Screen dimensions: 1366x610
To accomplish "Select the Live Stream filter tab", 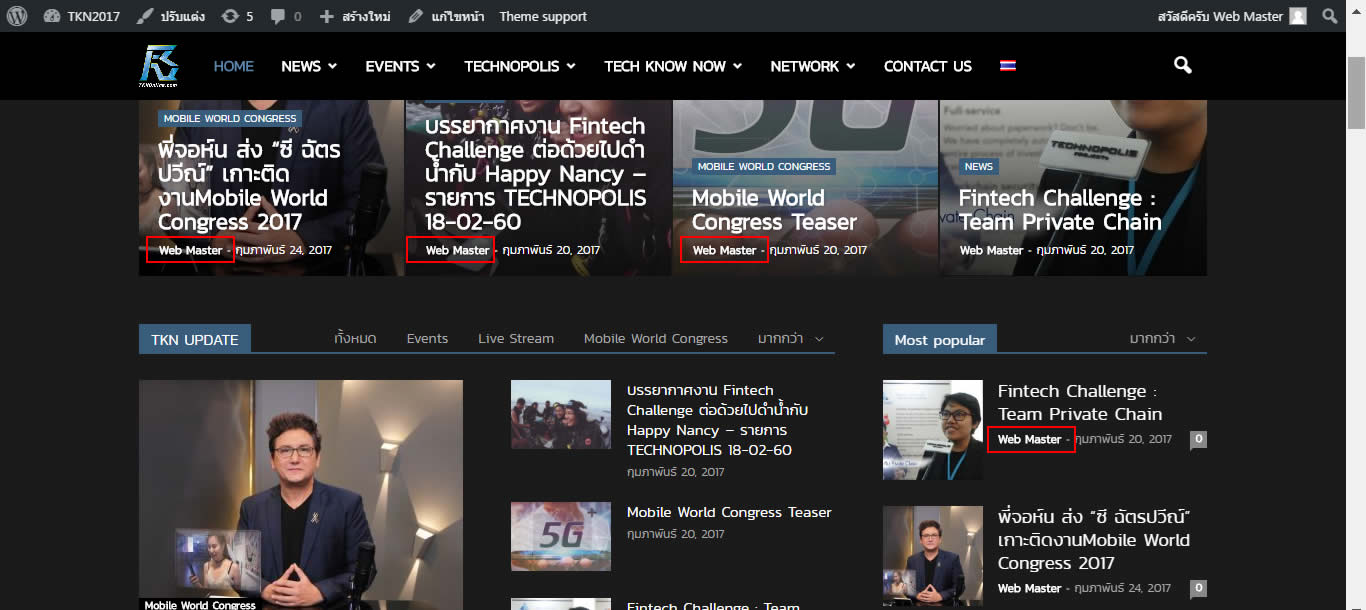I will click(x=516, y=338).
